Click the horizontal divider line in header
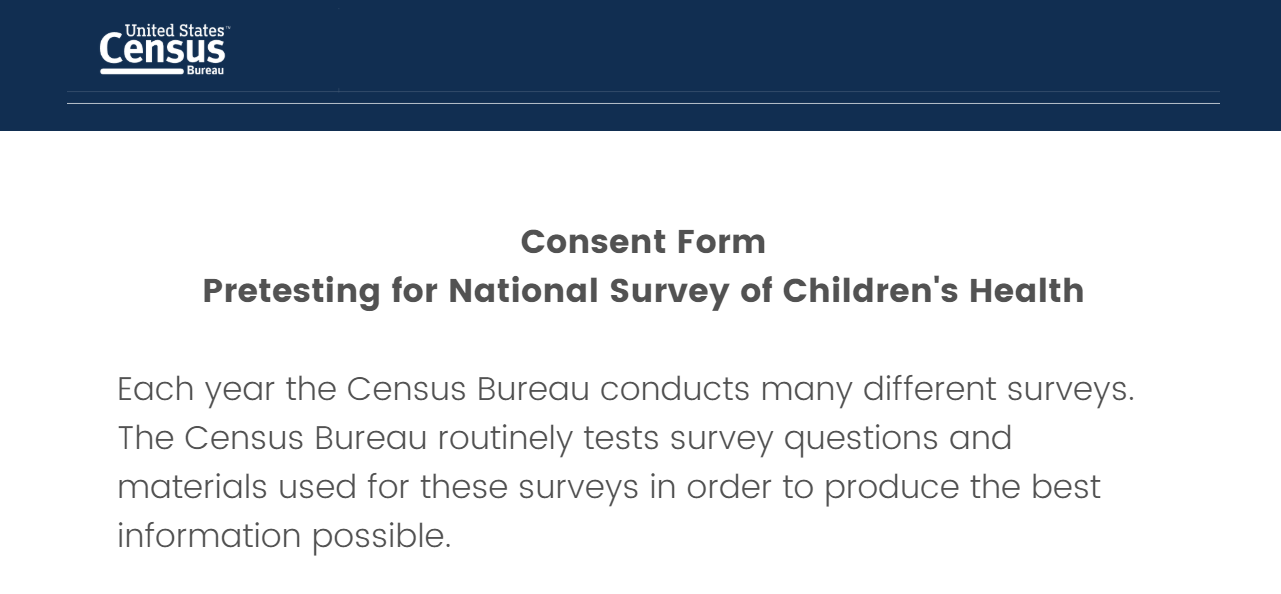 click(643, 103)
